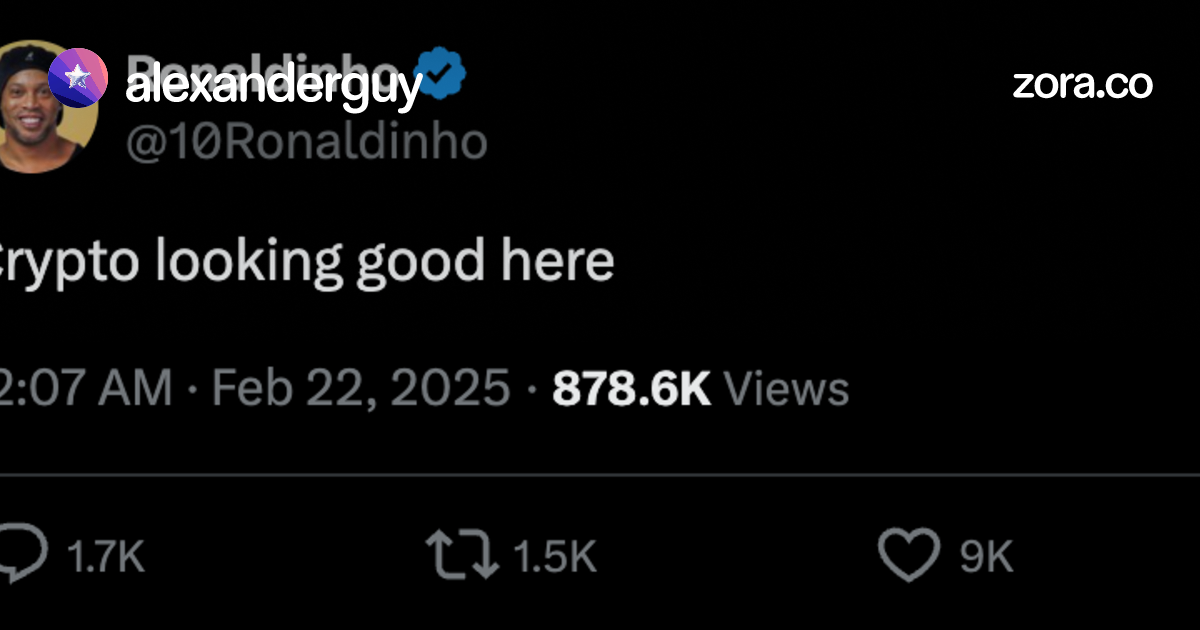This screenshot has width=1200, height=630.
Task: Click the 9K likes count
Action: (x=987, y=558)
